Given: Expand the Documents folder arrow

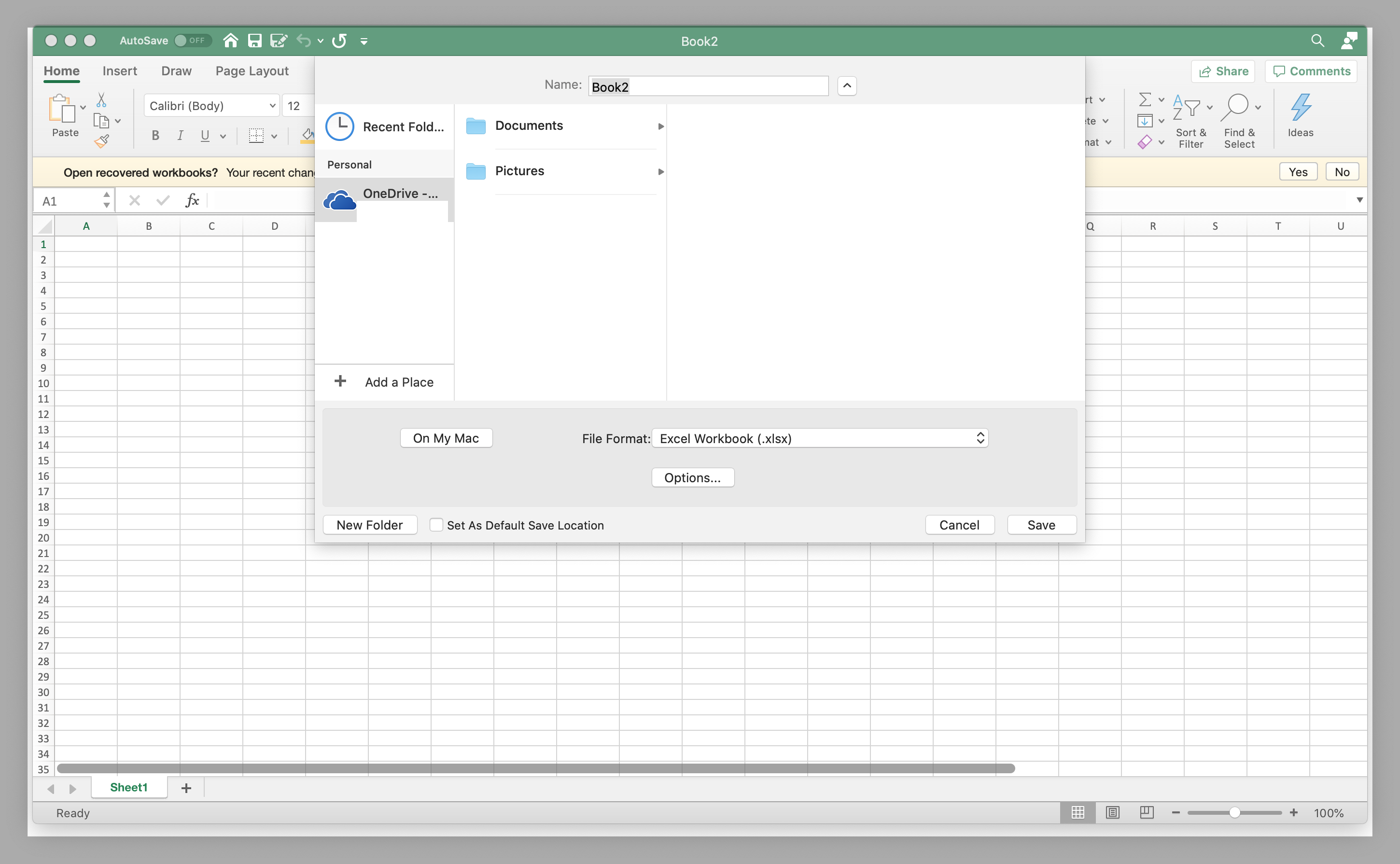Looking at the screenshot, I should (x=660, y=126).
